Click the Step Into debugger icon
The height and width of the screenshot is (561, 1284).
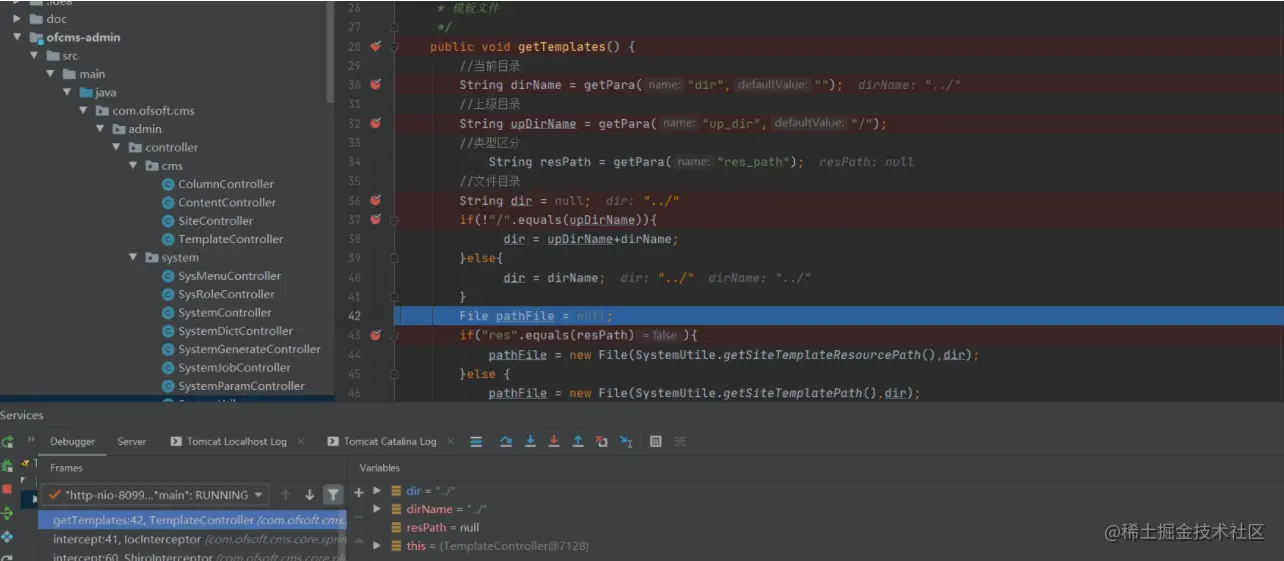(530, 441)
